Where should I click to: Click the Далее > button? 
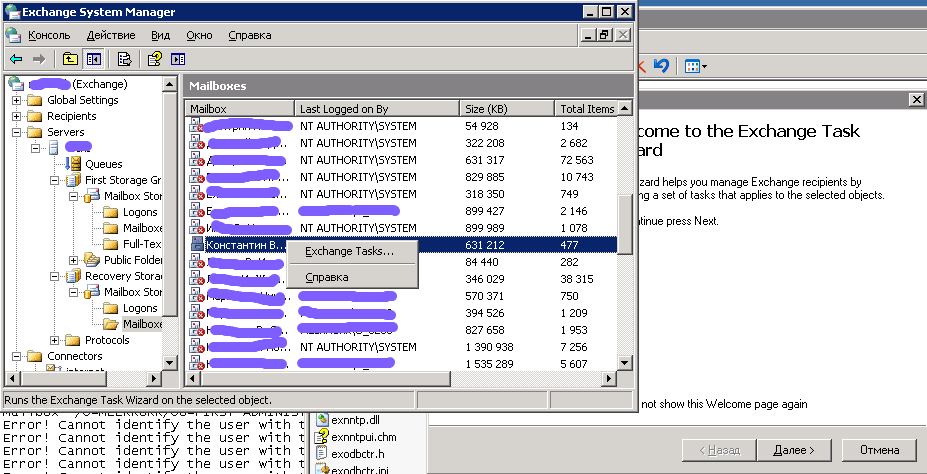coord(793,450)
